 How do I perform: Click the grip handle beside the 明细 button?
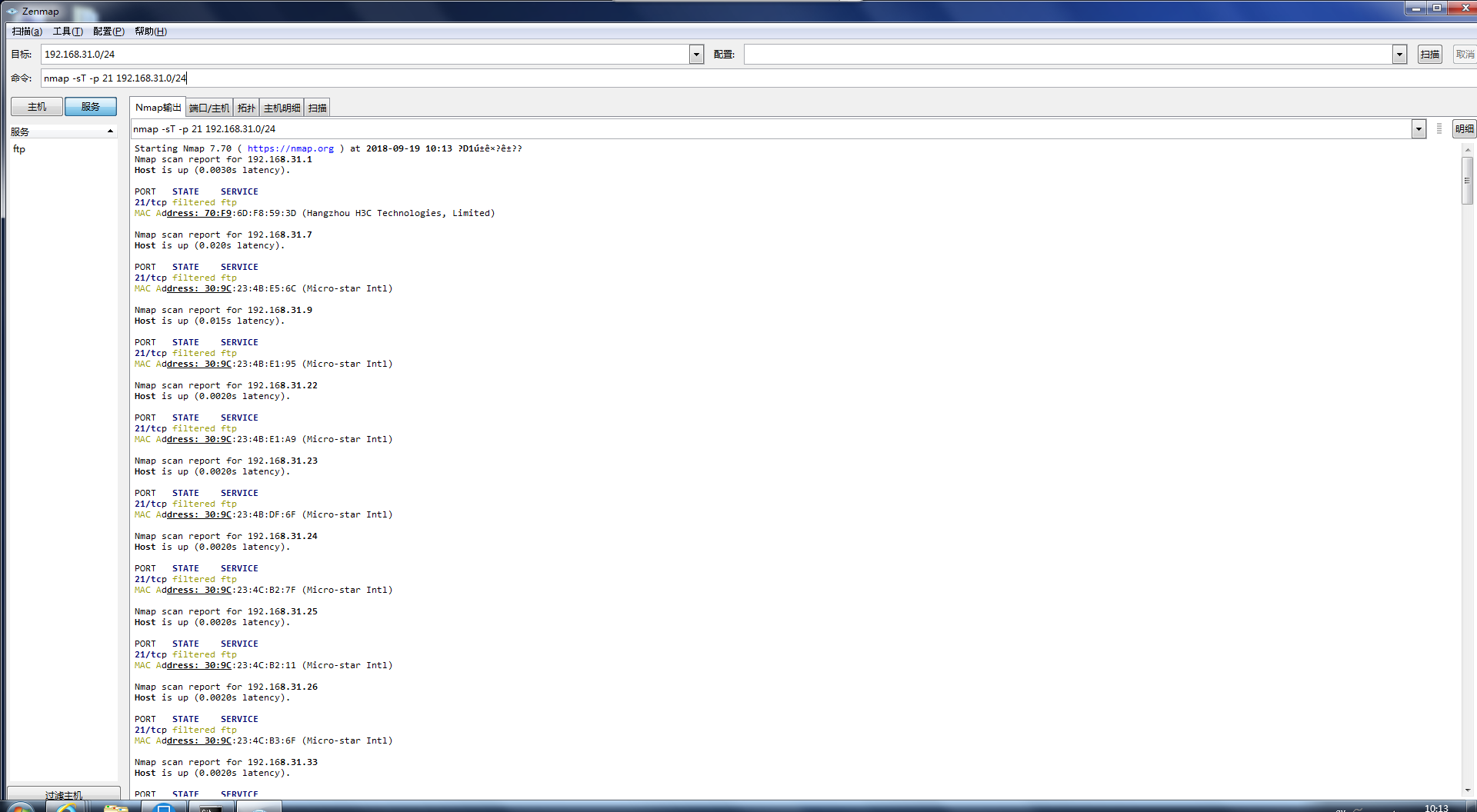pos(1439,129)
